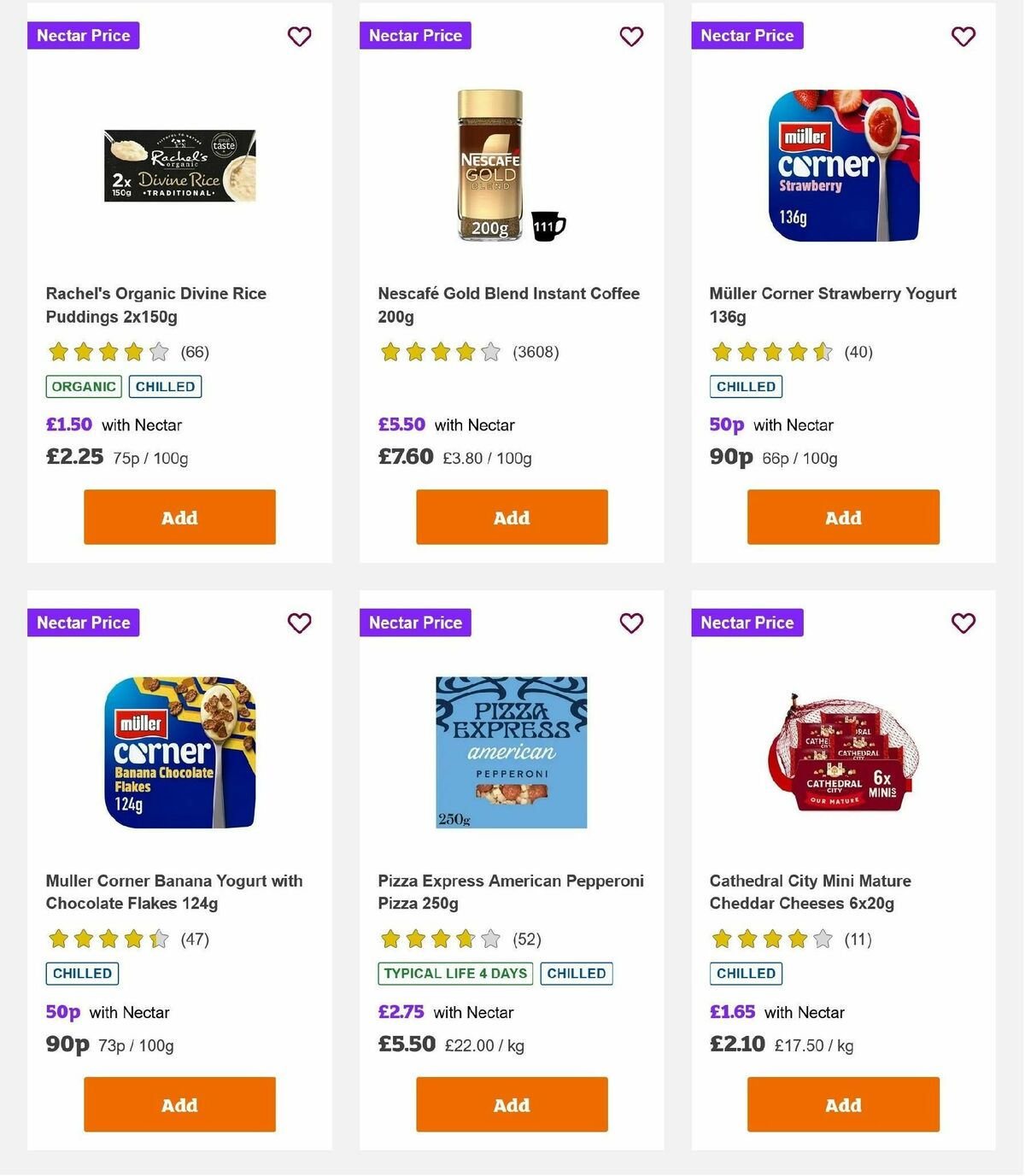Add Pizza Express American Pepperoni Pizza to trolley
1025x1176 pixels.
point(511,1104)
